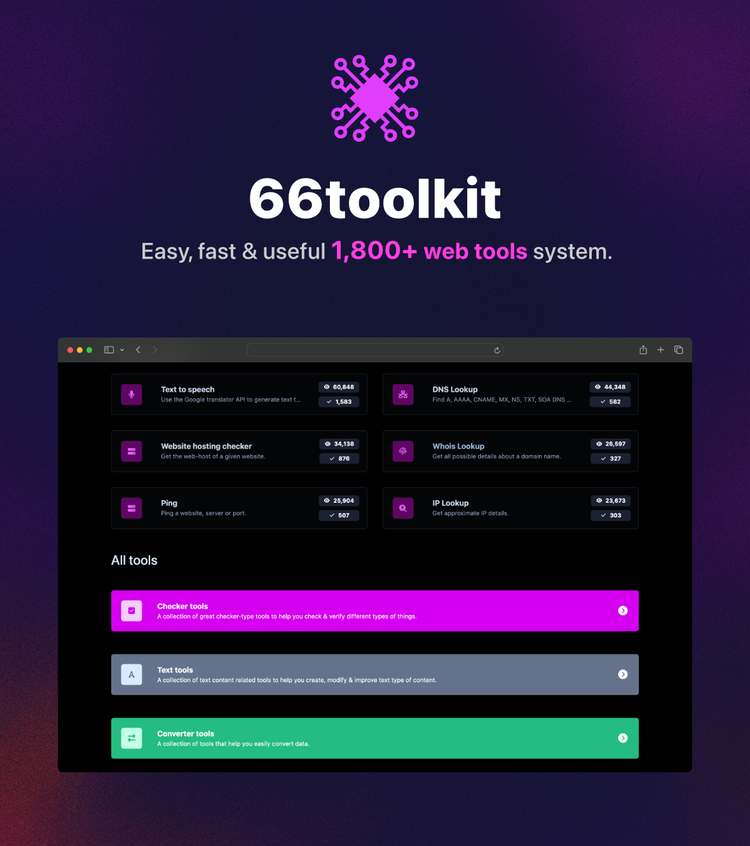Go back with browser back arrow
The height and width of the screenshot is (846, 750).
point(138,350)
